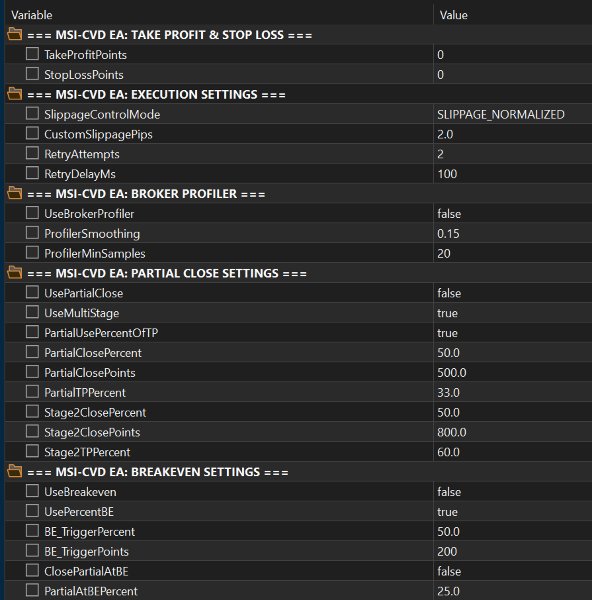The image size is (592, 600).
Task: Edit the PartialClosePercent value 50.0
Action: pos(448,353)
